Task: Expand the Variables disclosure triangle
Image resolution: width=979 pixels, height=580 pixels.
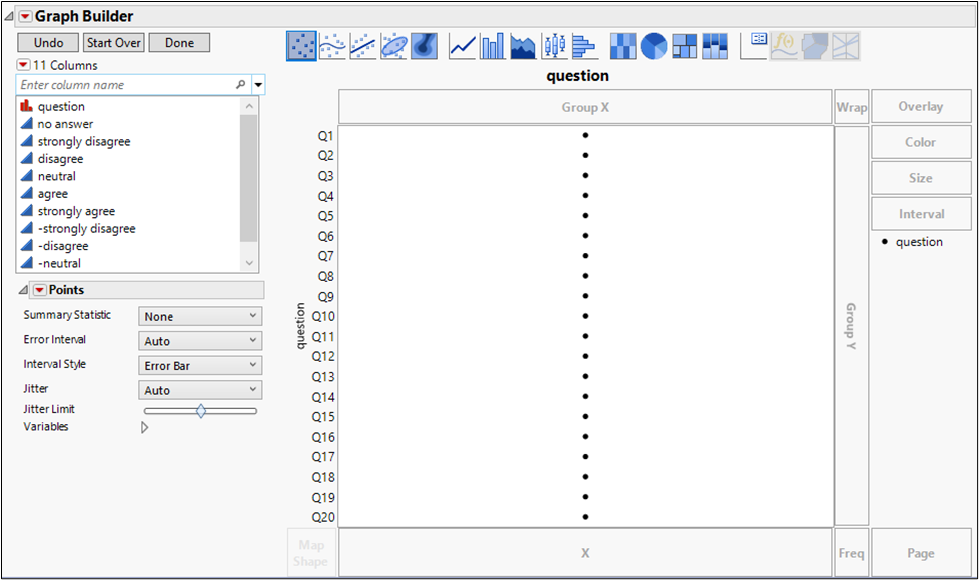Action: point(144,427)
